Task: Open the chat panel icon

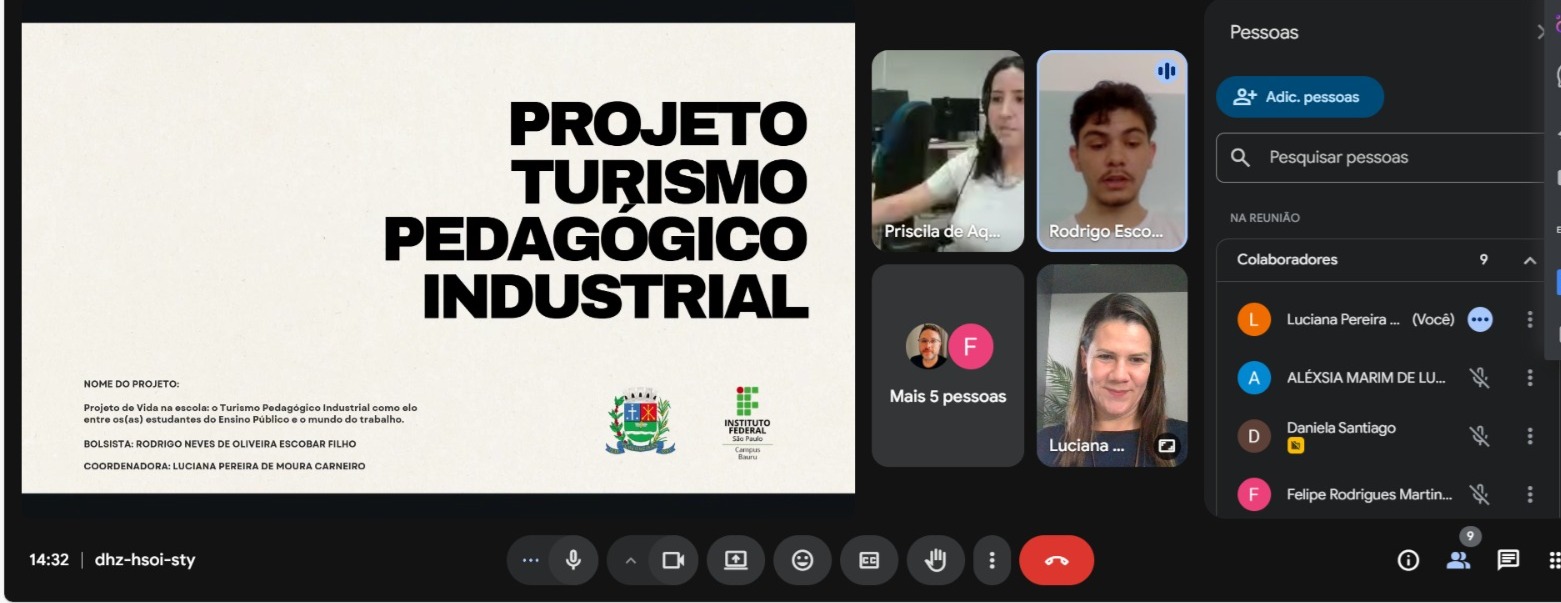Action: pos(1508,560)
